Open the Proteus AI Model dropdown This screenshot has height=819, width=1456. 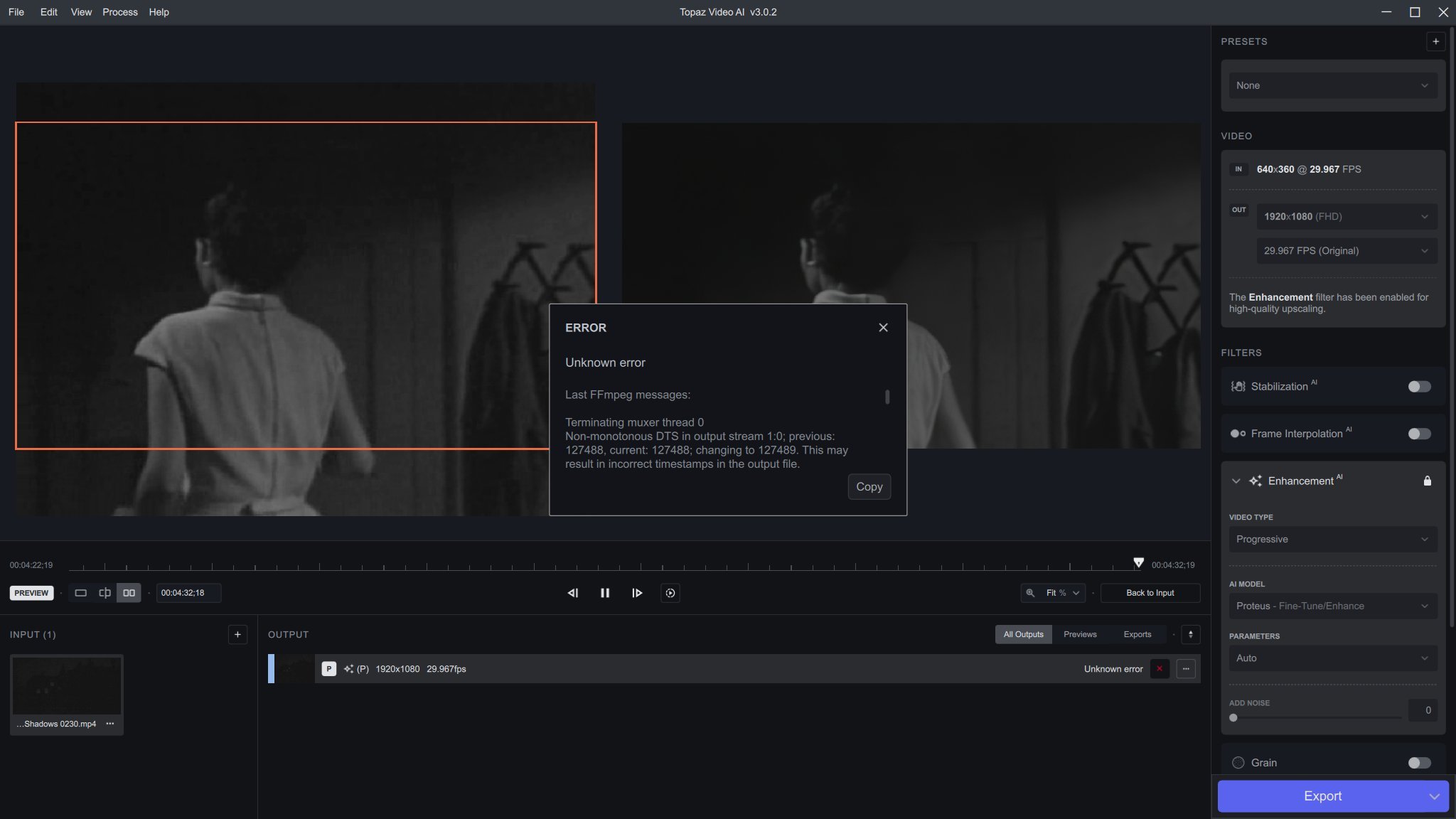(x=1332, y=606)
